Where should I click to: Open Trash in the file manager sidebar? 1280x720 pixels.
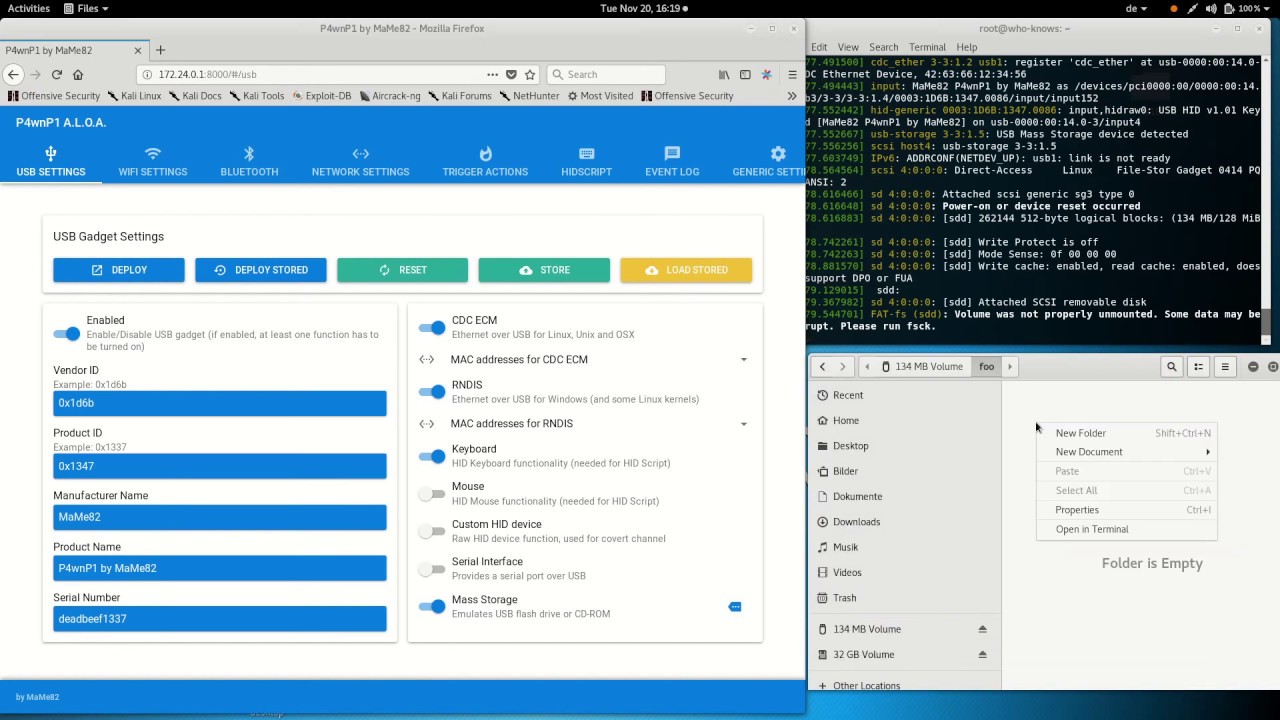click(904, 598)
